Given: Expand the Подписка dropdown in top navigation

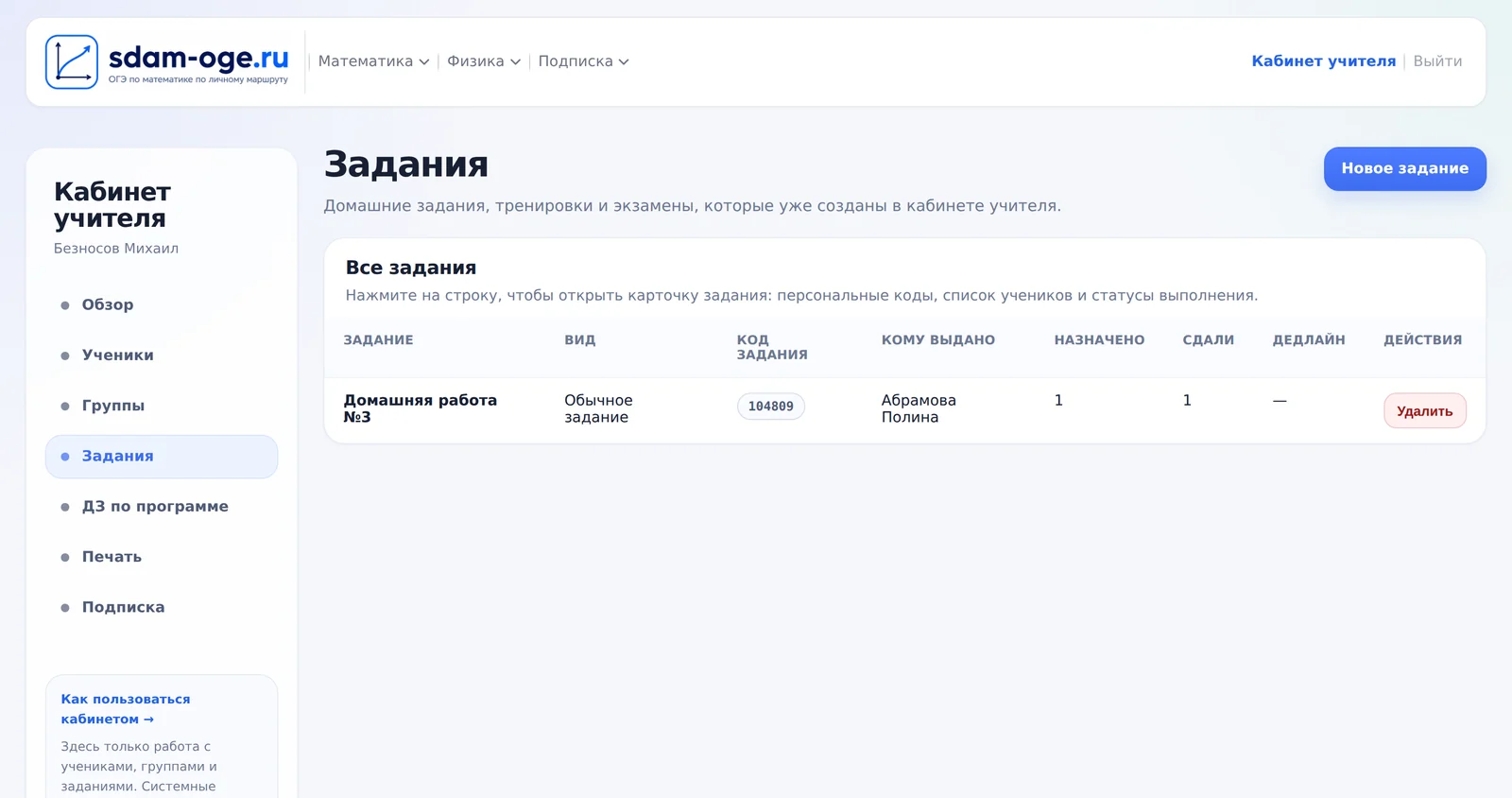Looking at the screenshot, I should pyautogui.click(x=583, y=61).
